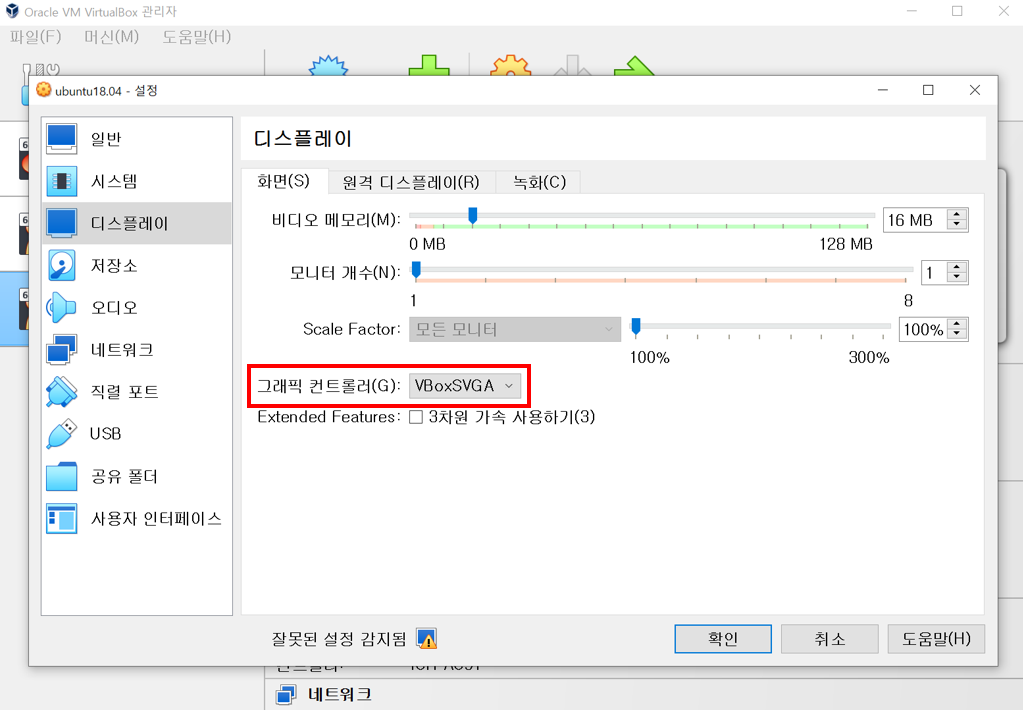Open the 그래픽 컨트롤러 VBoxSVGA dropdown
Viewport: 1023px width, 710px height.
point(465,386)
